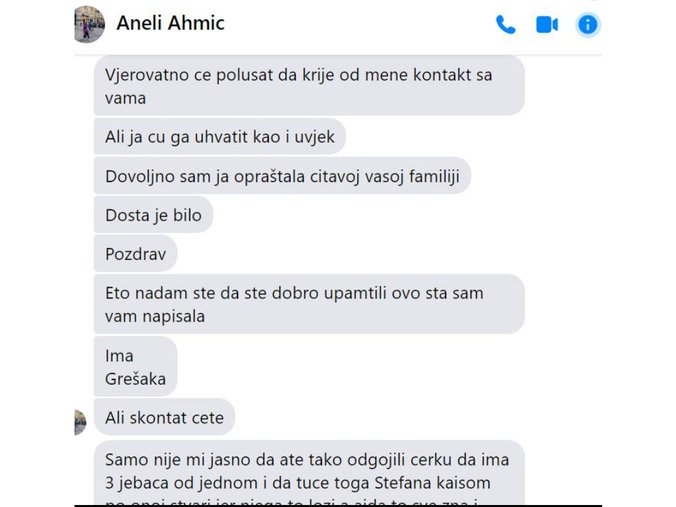Click small sender avatar beside 'Ali skontat cete'
676x507 pixels.
[80, 422]
